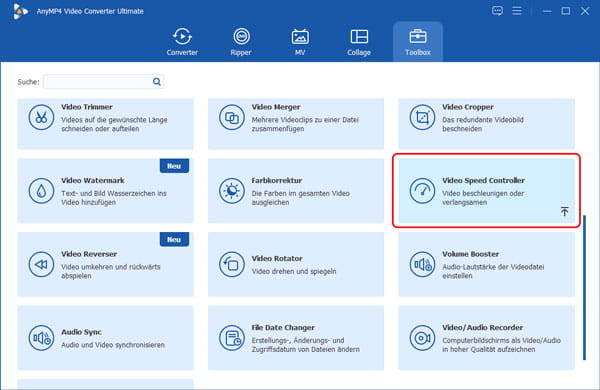Switch to the Collage tab

(x=359, y=42)
